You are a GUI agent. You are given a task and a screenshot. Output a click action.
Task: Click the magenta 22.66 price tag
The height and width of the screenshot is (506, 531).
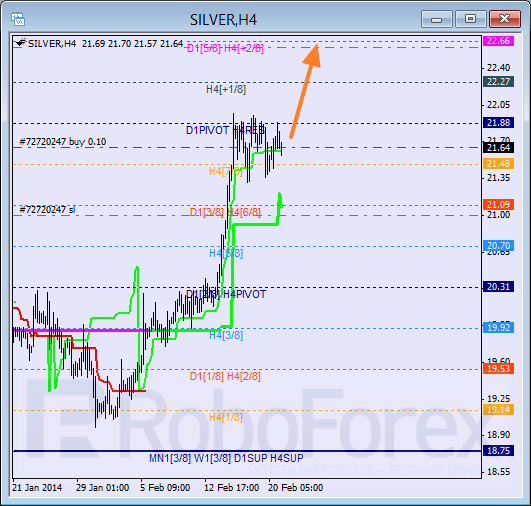pyautogui.click(x=498, y=41)
